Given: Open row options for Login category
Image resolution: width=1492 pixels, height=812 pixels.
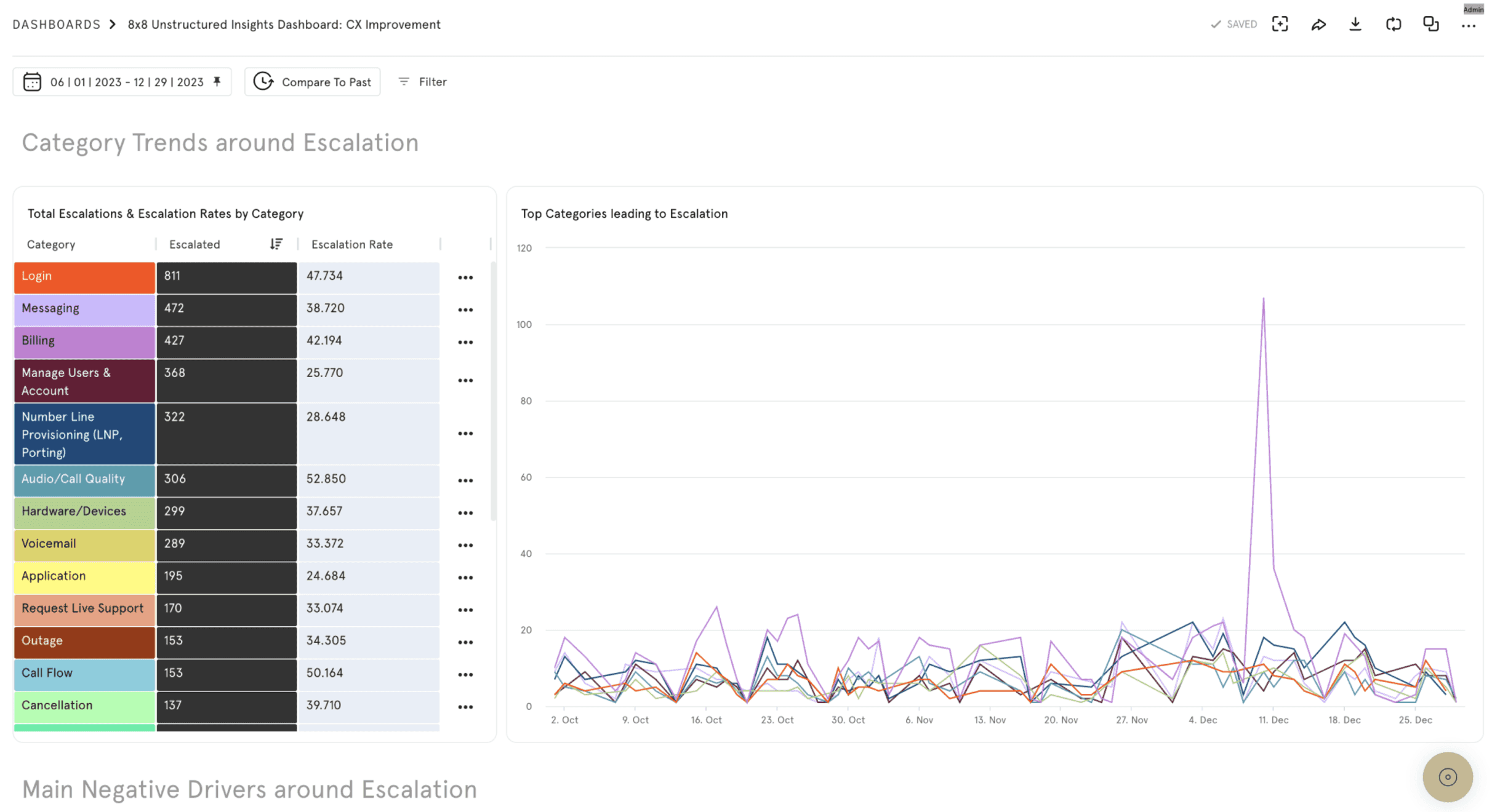Looking at the screenshot, I should [x=465, y=278].
